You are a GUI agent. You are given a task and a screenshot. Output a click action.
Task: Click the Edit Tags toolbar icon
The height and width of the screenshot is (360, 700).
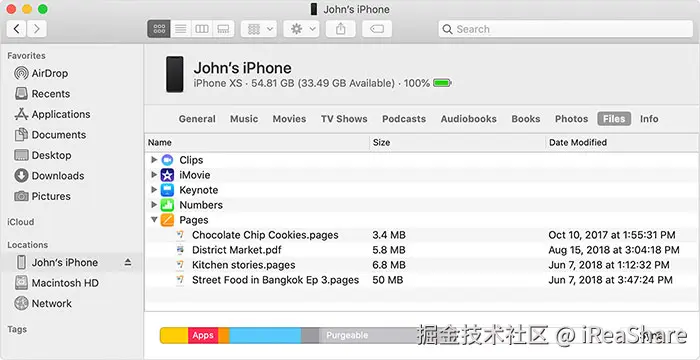pos(377,29)
